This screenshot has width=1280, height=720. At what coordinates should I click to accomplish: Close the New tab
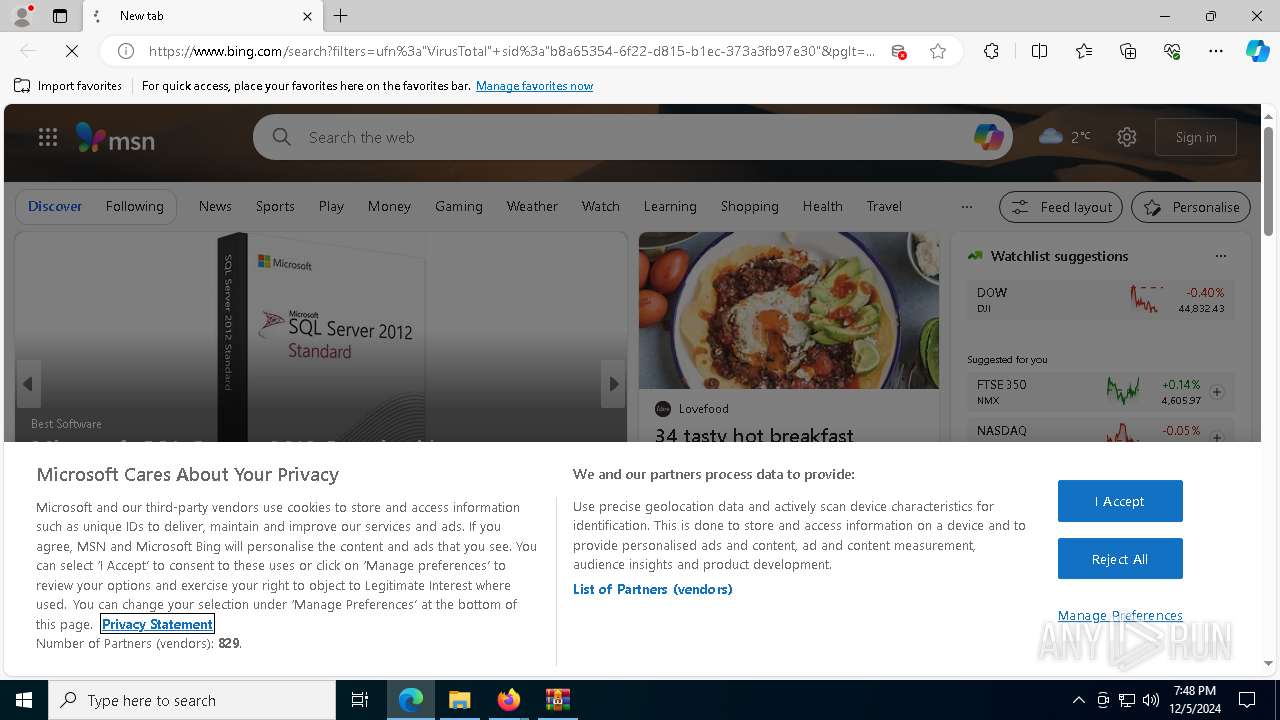point(307,16)
